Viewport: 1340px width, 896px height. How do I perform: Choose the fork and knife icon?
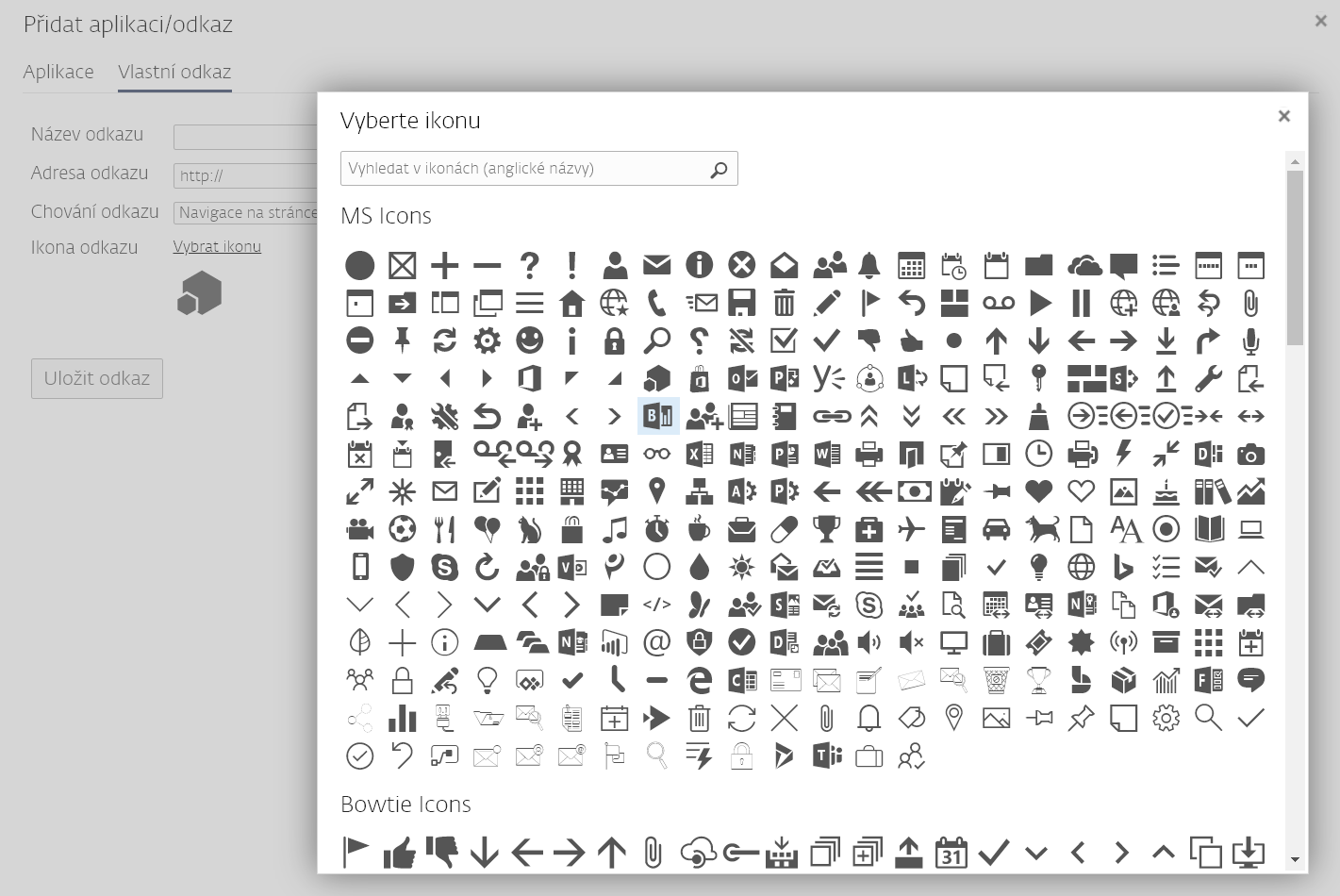click(x=444, y=529)
